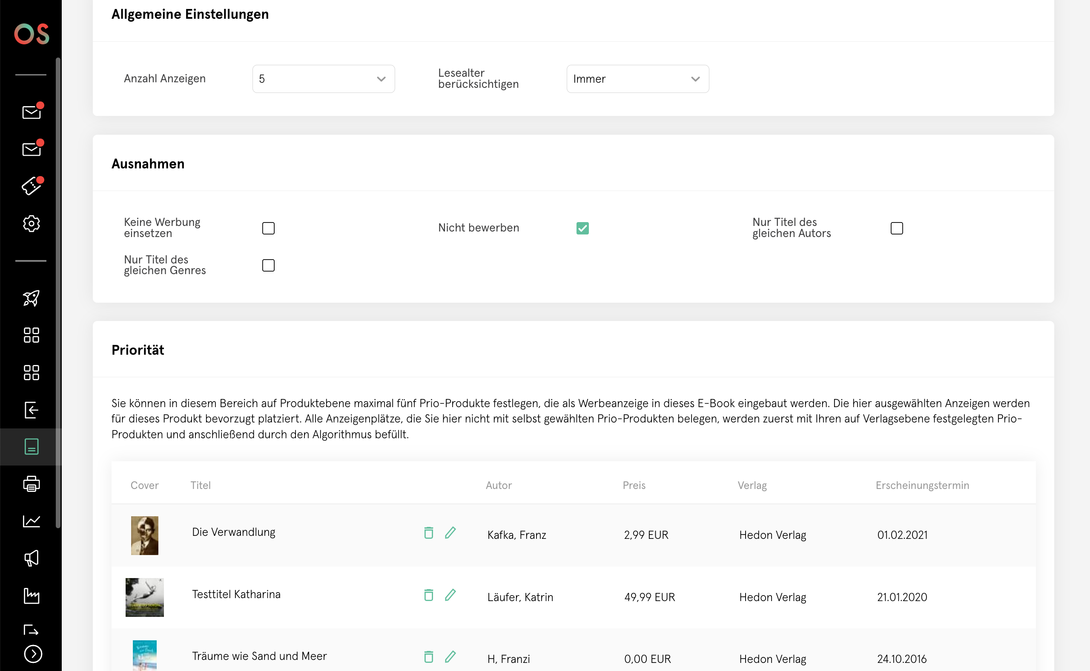Click the ticket tag icon with notification
Image resolution: width=1090 pixels, height=671 pixels.
31,186
